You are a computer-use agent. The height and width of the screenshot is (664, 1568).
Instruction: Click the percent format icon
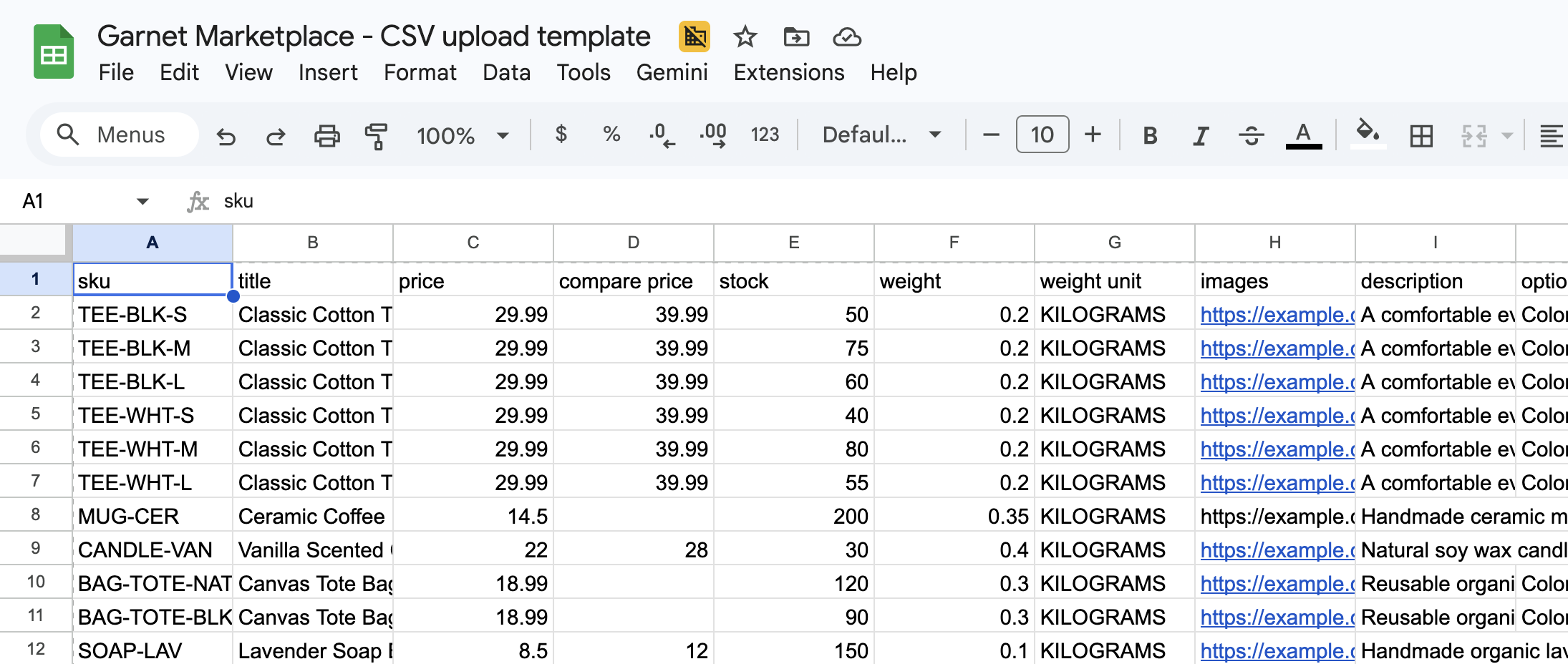[x=611, y=135]
